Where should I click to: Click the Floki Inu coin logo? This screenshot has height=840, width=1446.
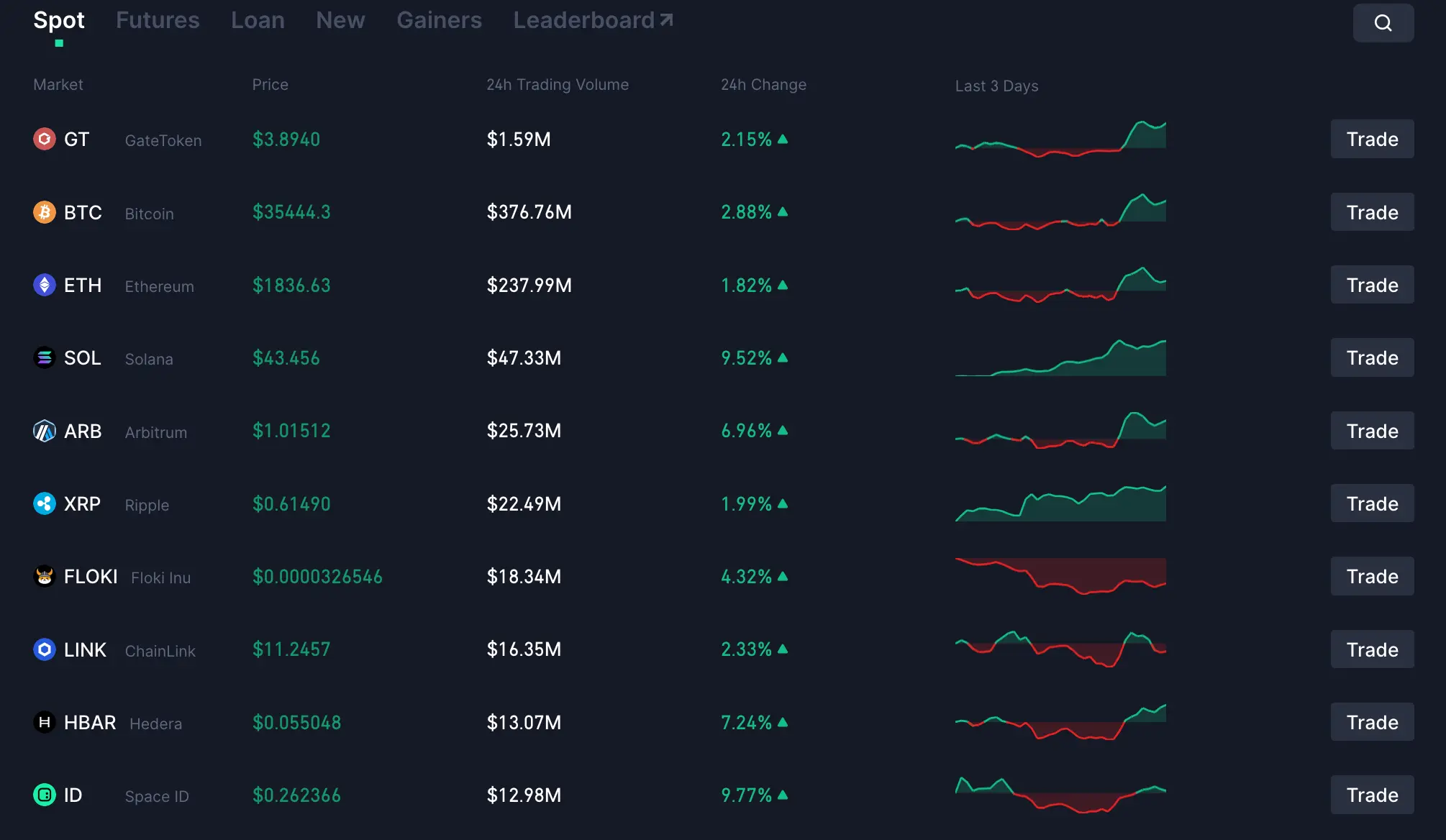45,576
